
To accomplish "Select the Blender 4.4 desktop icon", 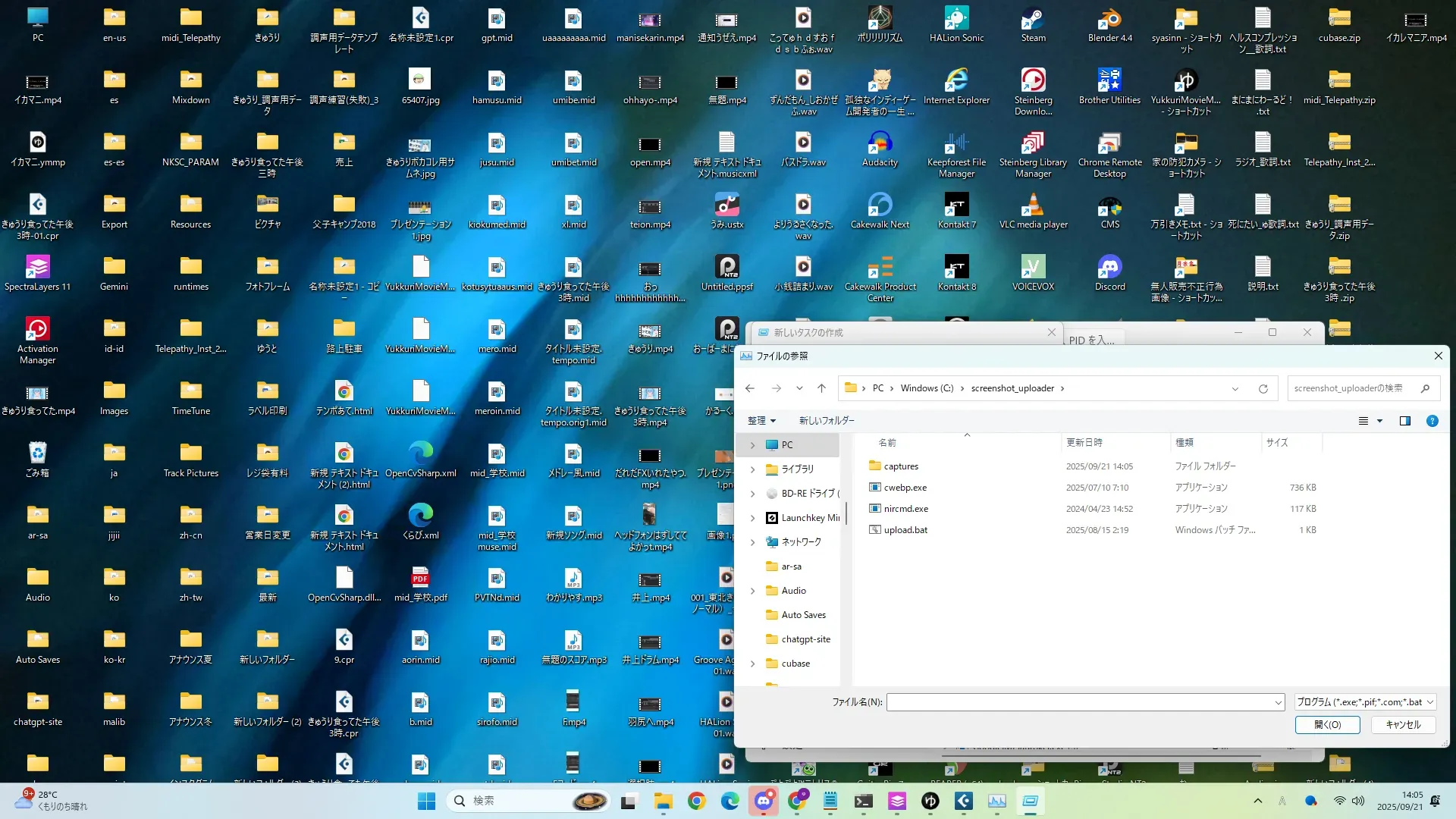I will tap(1109, 24).
